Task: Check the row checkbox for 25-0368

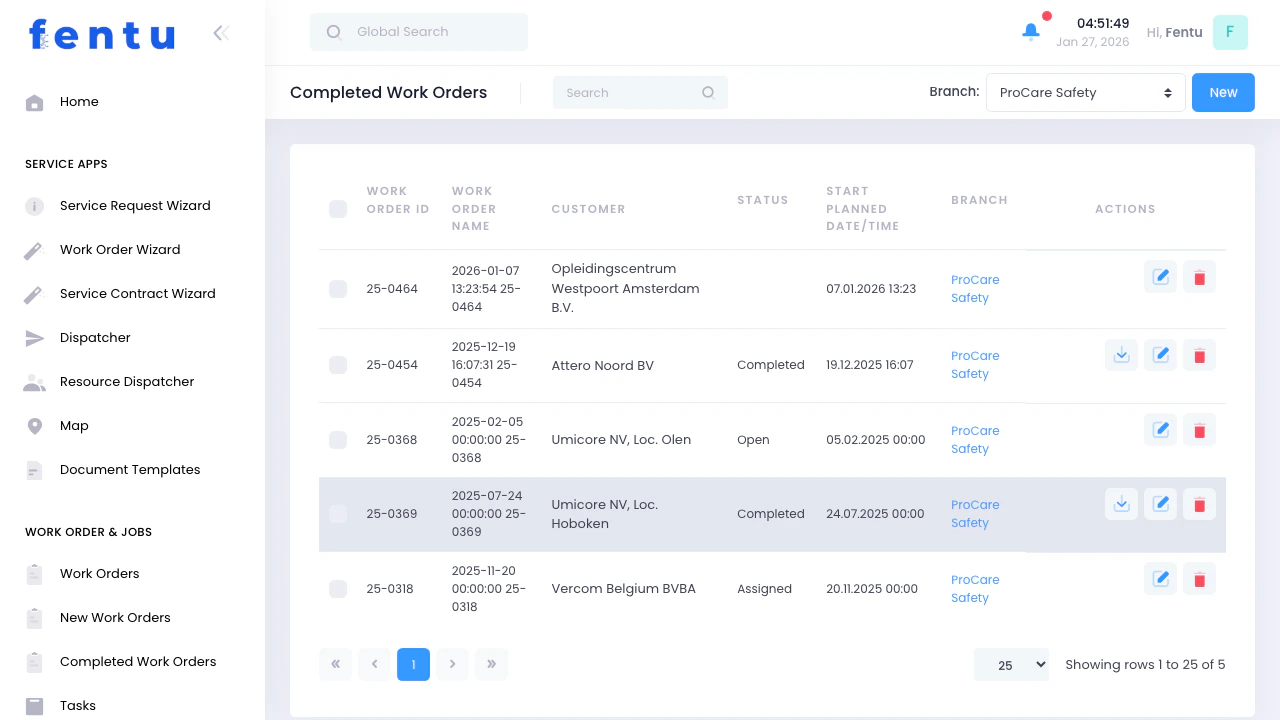Action: pyautogui.click(x=338, y=439)
